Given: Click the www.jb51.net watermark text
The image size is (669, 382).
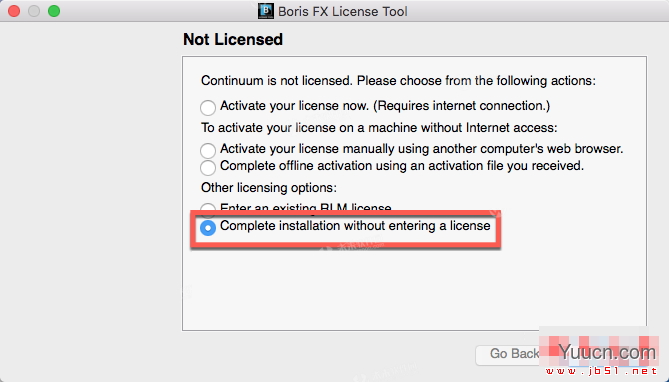Looking at the screenshot, I should [602, 371].
